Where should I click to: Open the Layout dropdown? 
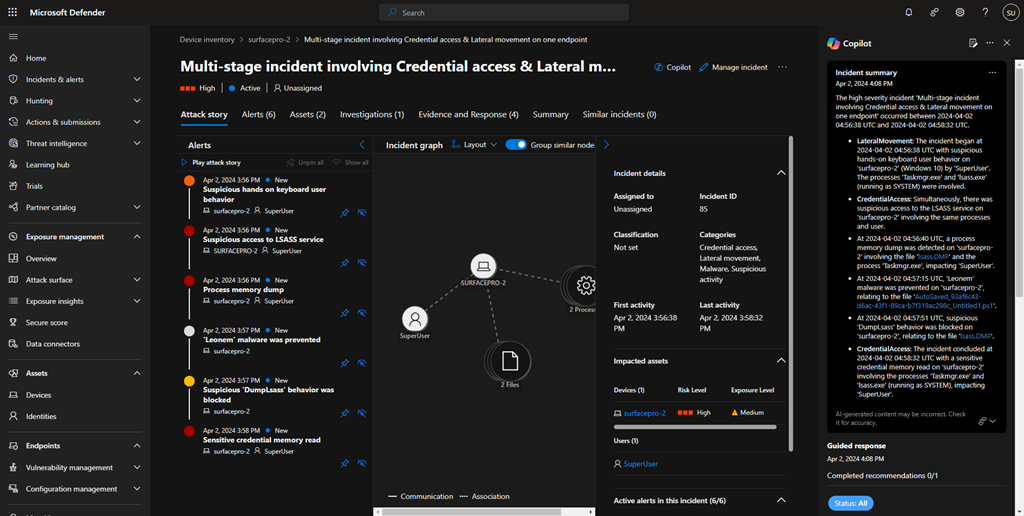click(x=474, y=145)
